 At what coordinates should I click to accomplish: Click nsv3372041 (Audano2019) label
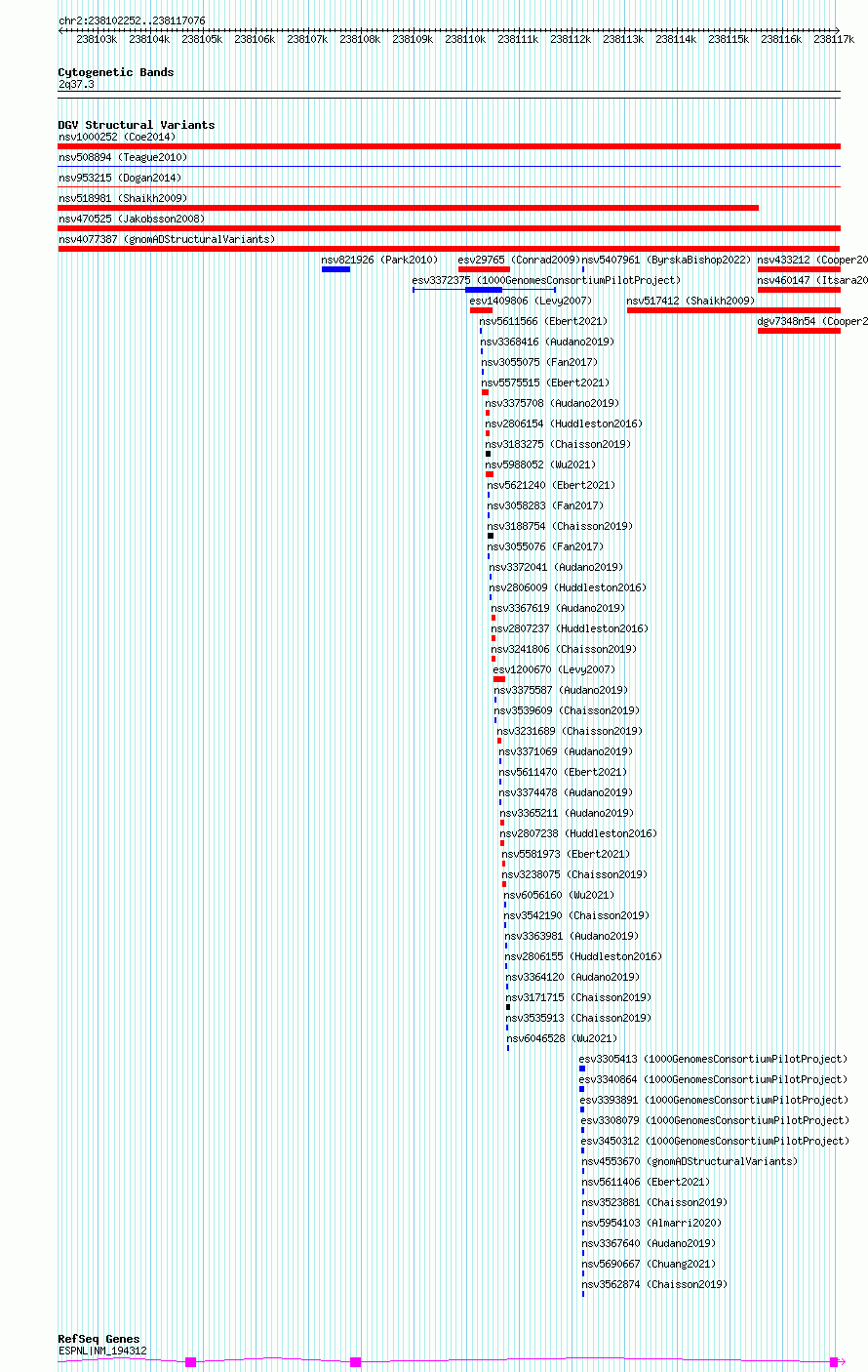pos(556,567)
